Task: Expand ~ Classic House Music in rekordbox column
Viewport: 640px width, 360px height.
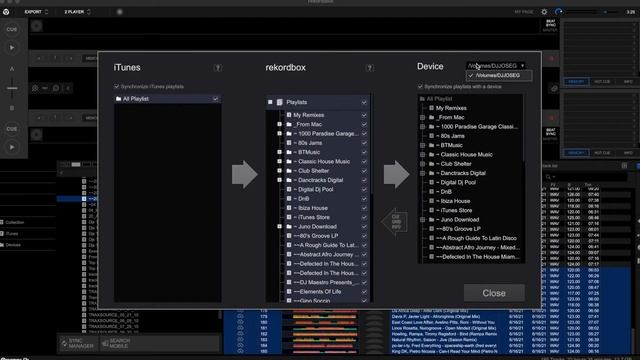Action: click(280, 161)
